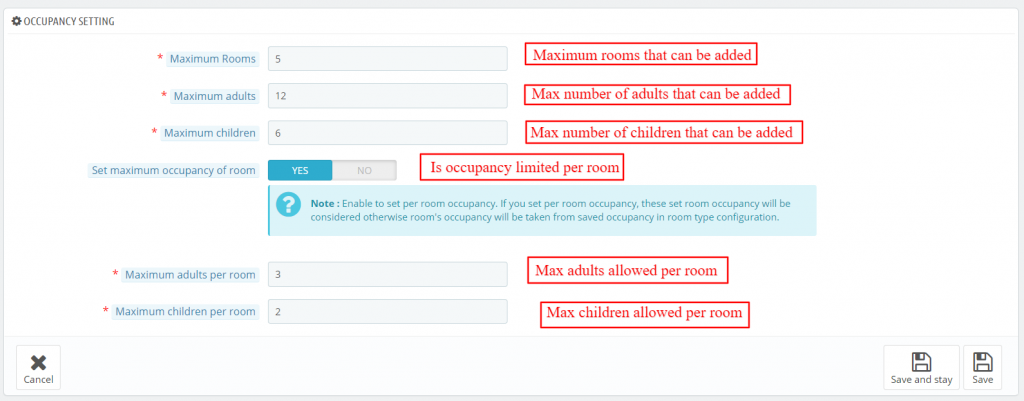The height and width of the screenshot is (401, 1024).
Task: Click the Maximum adults label
Action: tap(215, 96)
